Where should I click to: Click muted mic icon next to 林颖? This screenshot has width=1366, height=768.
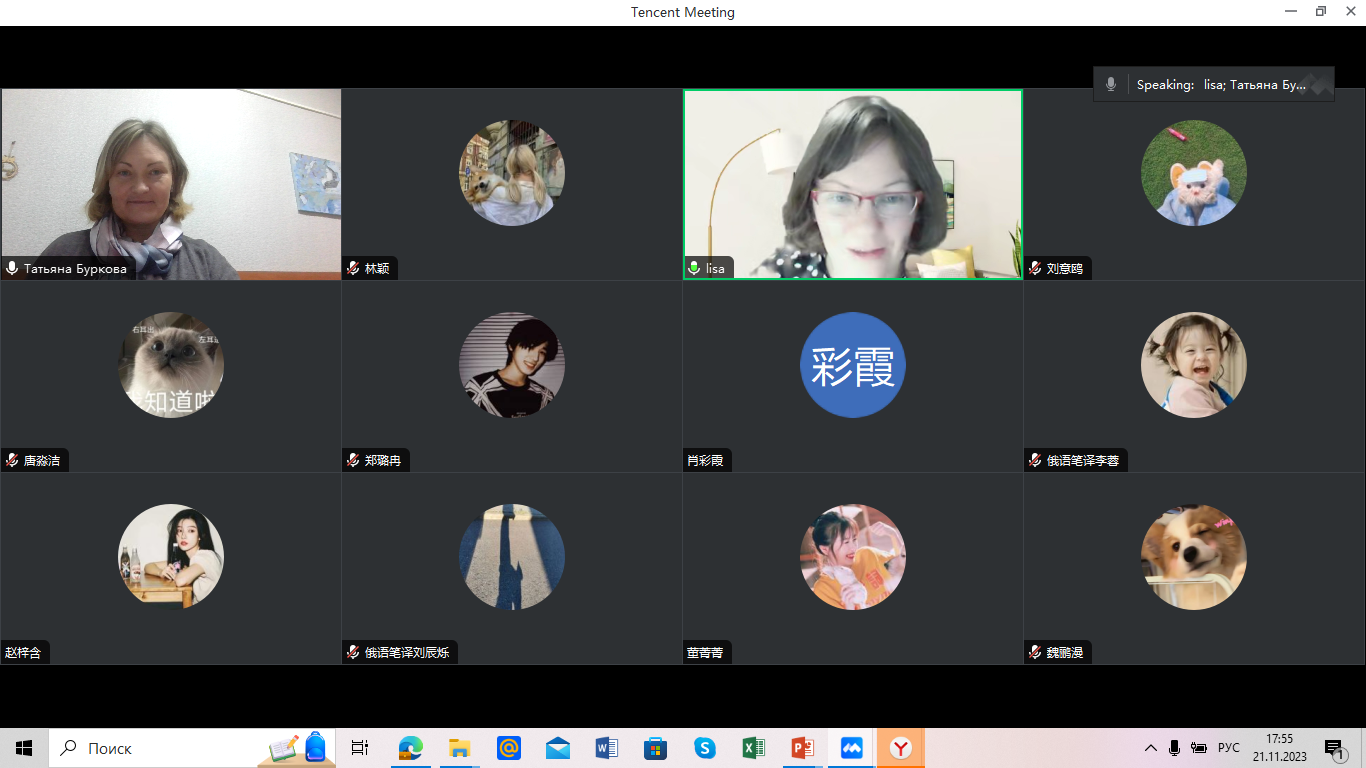(x=353, y=269)
